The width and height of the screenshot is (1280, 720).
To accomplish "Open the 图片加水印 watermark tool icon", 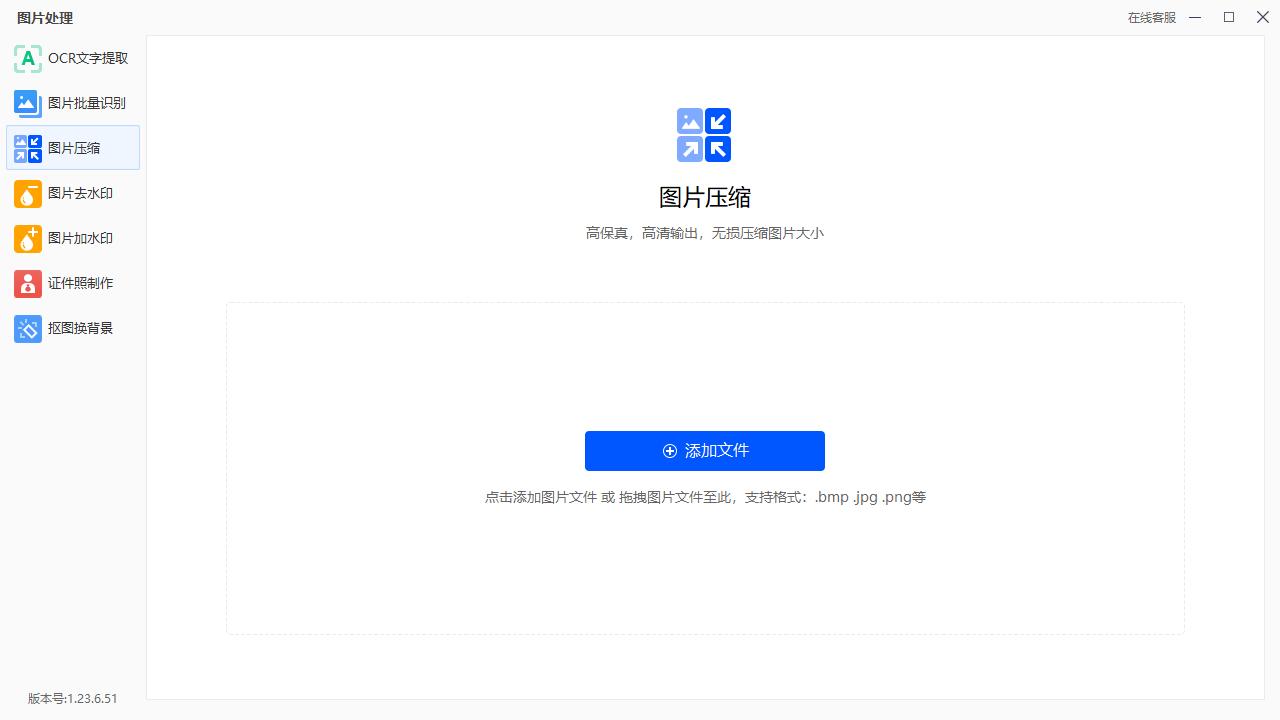I will point(27,238).
